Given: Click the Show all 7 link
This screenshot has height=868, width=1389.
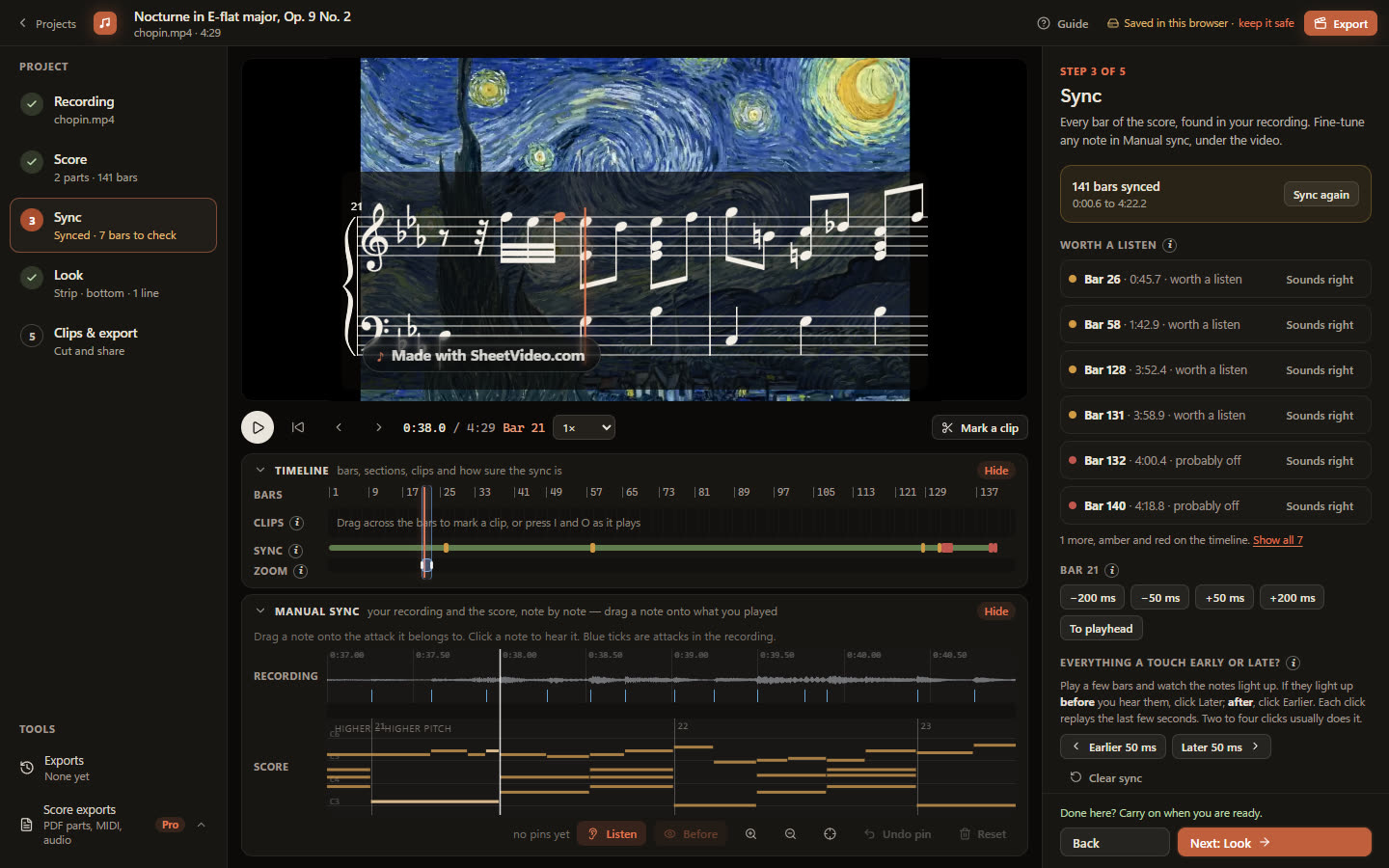Looking at the screenshot, I should 1277,540.
